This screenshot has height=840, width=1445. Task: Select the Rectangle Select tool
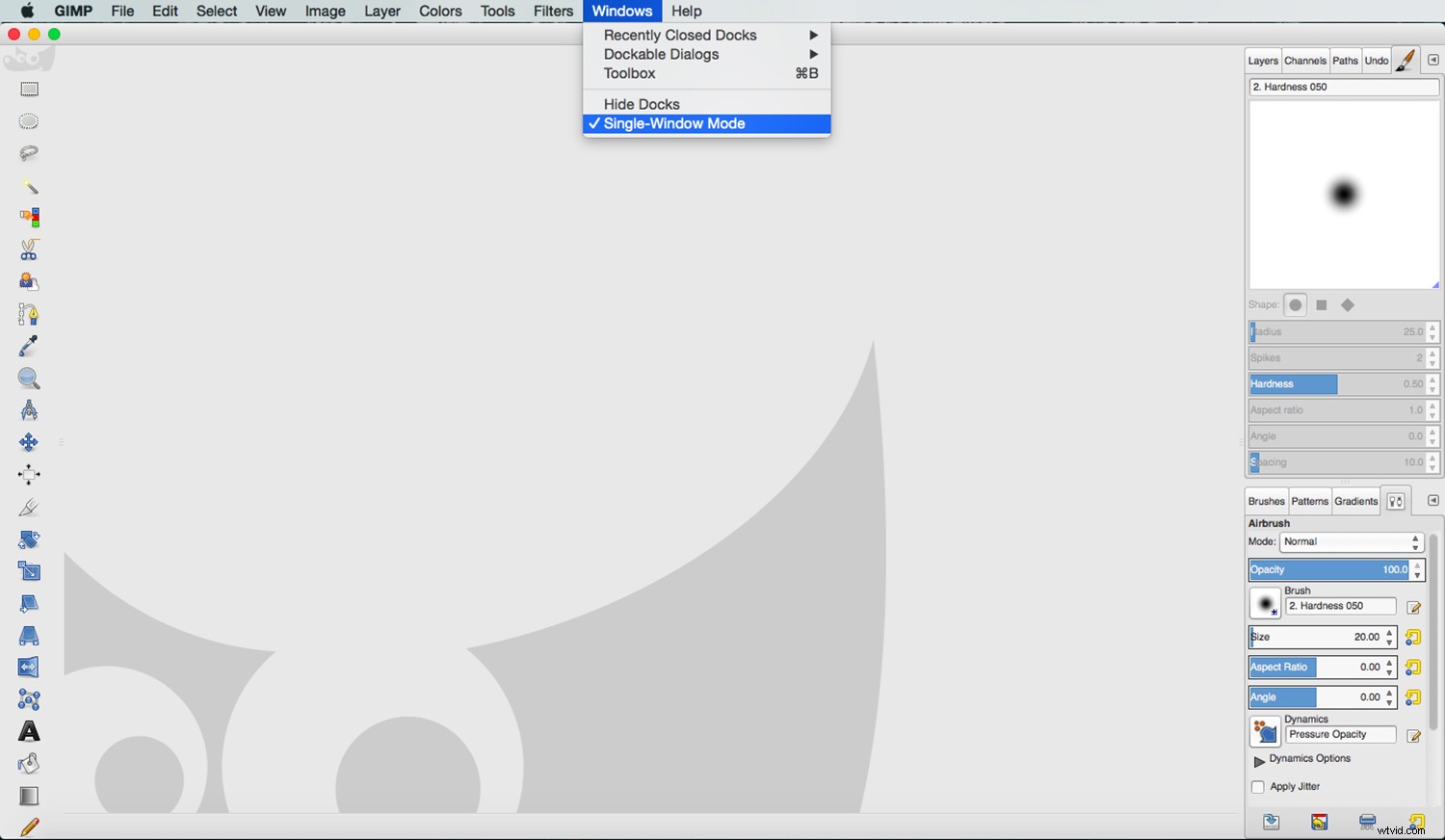(29, 89)
